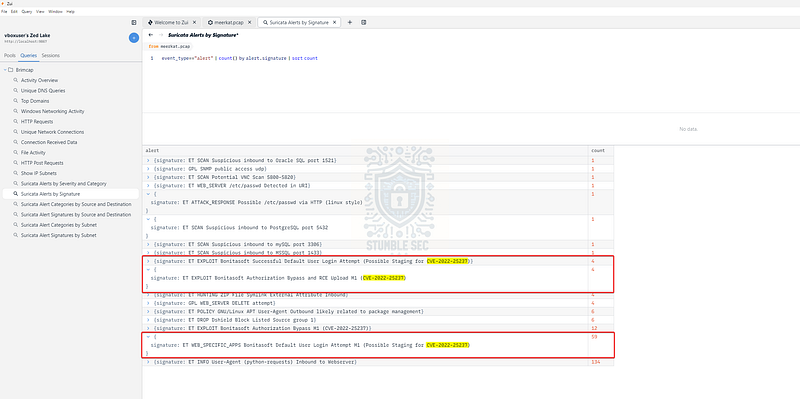The height and width of the screenshot is (399, 800).
Task: Click search icon beside Top Domains
Action: (16, 101)
